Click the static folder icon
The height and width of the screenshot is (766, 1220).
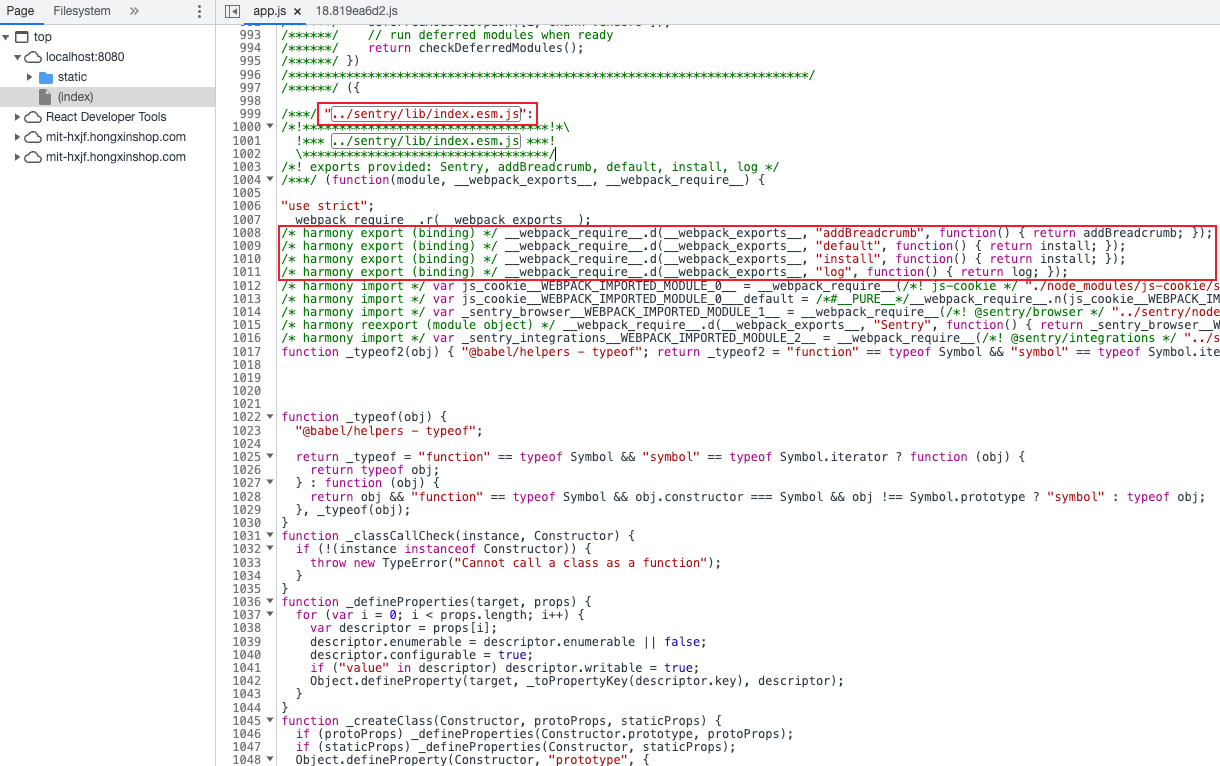pyautogui.click(x=45, y=77)
